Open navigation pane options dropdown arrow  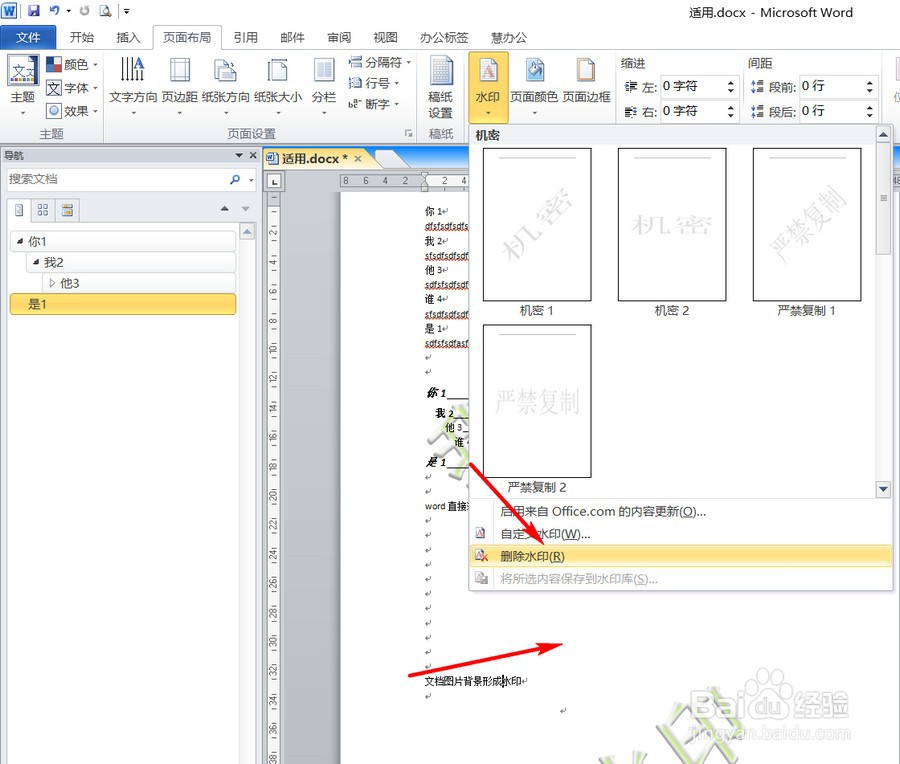239,155
